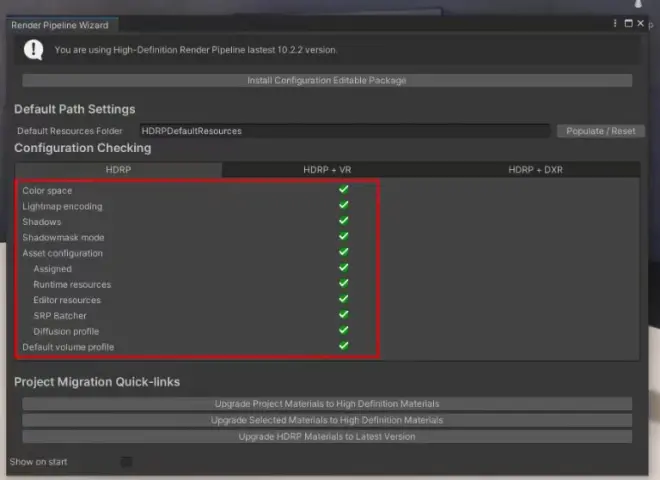
Task: Select the Asset configuration row label
Action: point(62,253)
